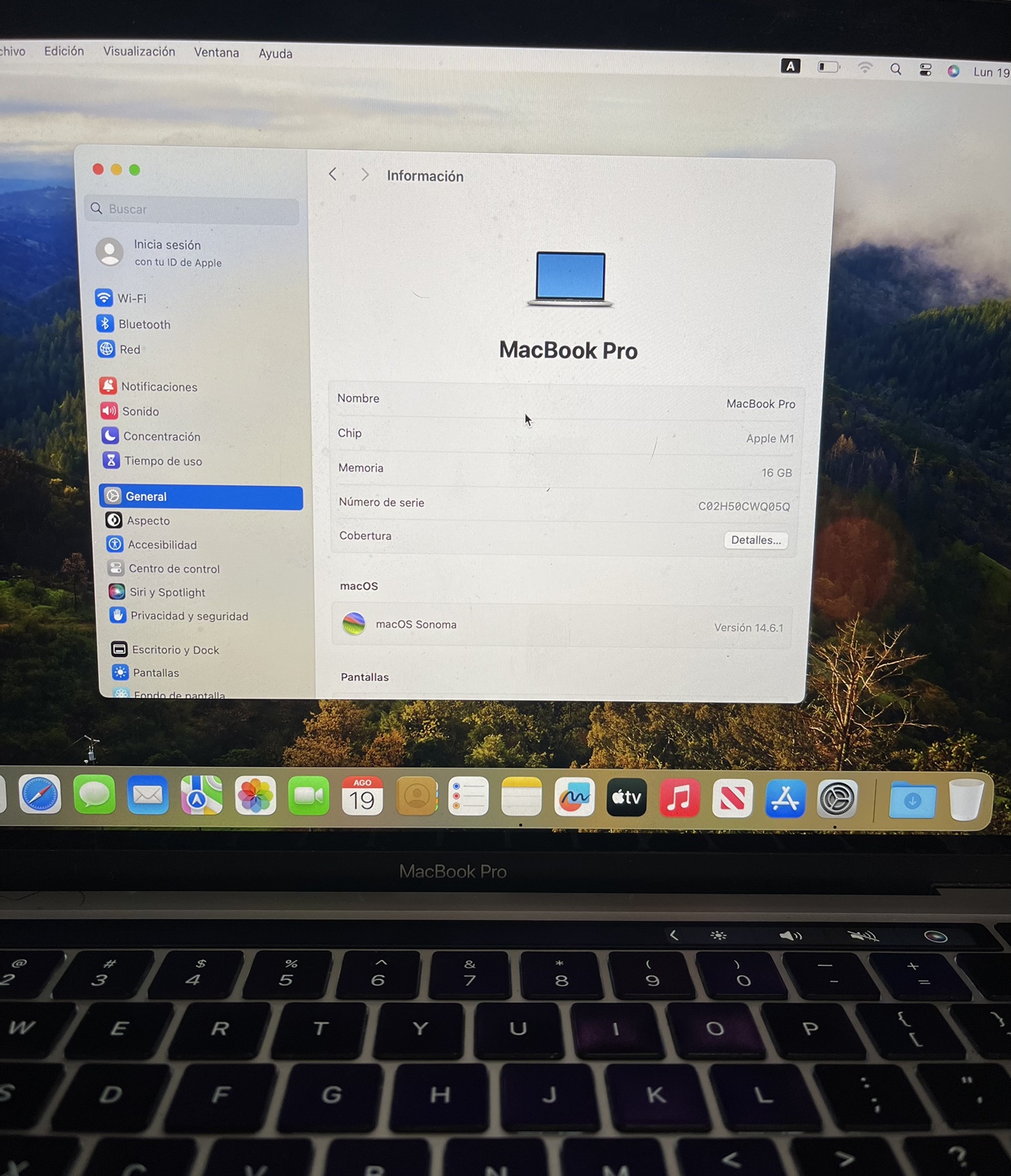Click the Siri menu bar icon
This screenshot has height=1176, width=1011.
pyautogui.click(x=954, y=71)
